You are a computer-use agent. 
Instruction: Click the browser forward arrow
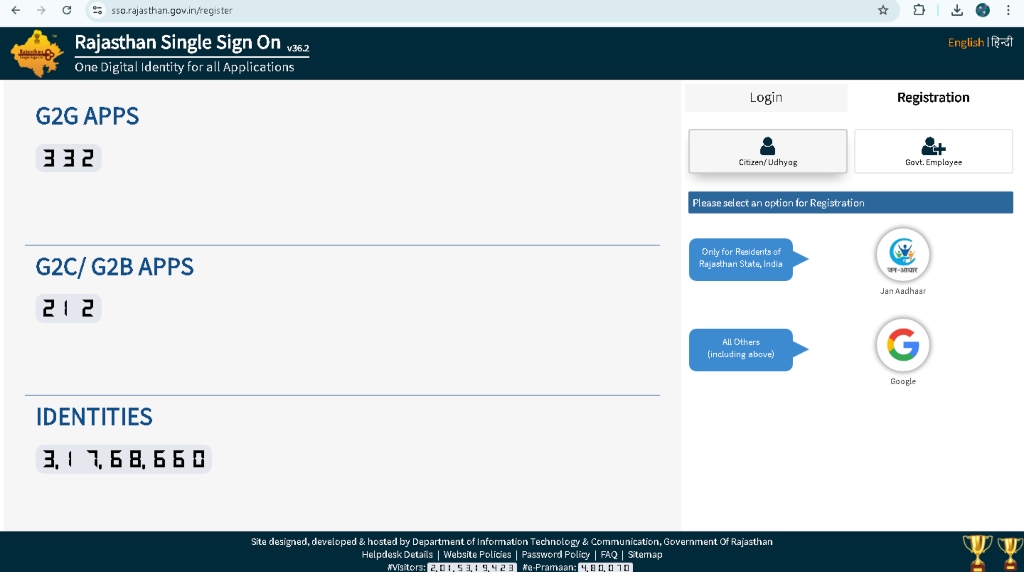click(x=40, y=10)
